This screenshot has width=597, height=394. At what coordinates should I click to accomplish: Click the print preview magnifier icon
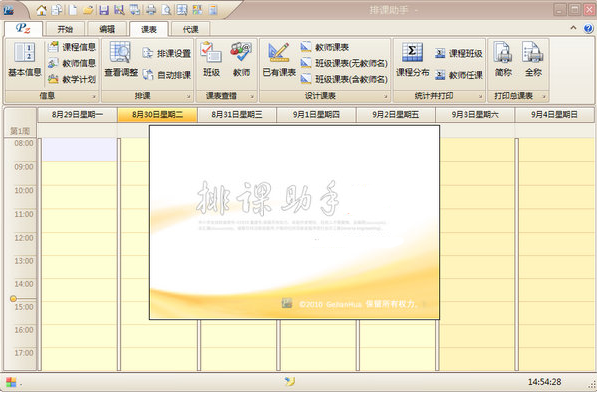pyautogui.click(x=166, y=10)
